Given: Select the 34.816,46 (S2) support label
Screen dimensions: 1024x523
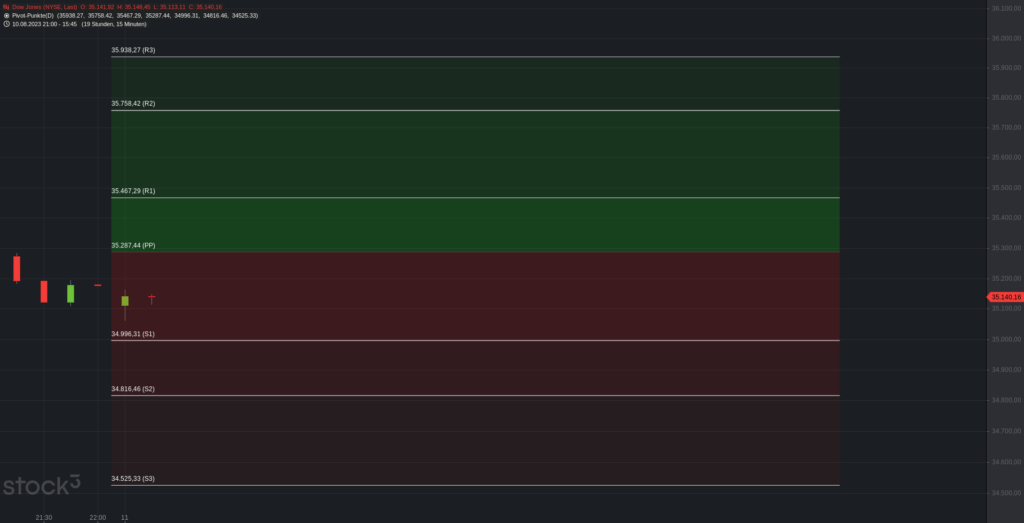Looking at the screenshot, I should tap(133, 389).
